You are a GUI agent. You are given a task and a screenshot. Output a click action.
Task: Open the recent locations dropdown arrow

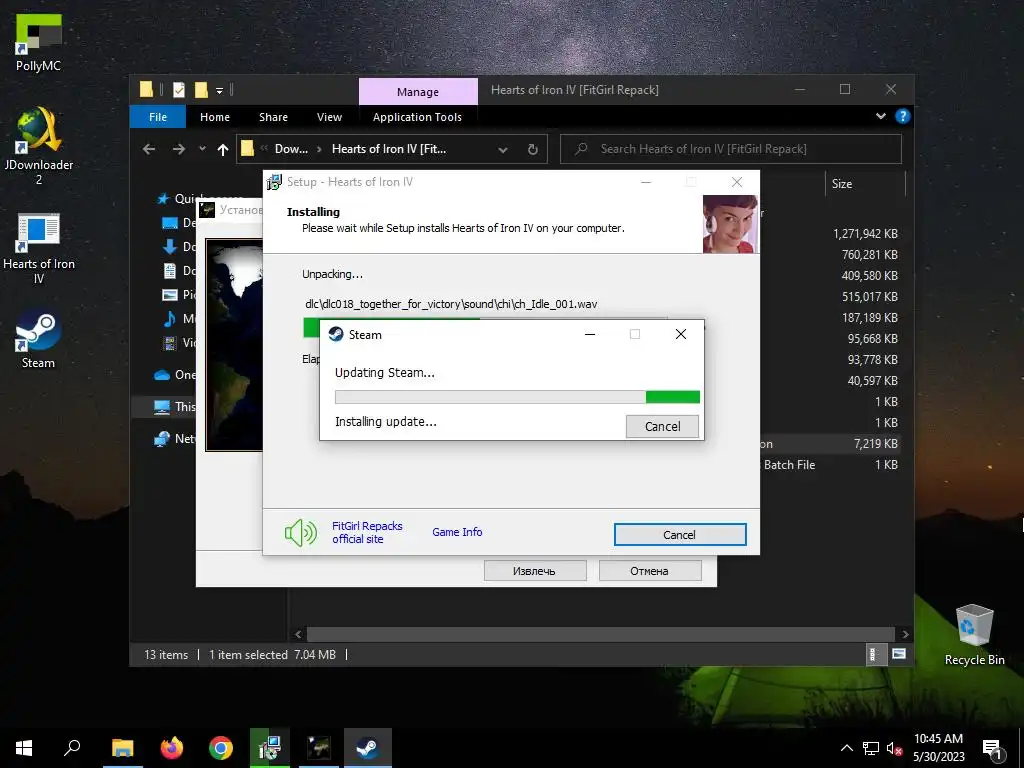pos(202,149)
